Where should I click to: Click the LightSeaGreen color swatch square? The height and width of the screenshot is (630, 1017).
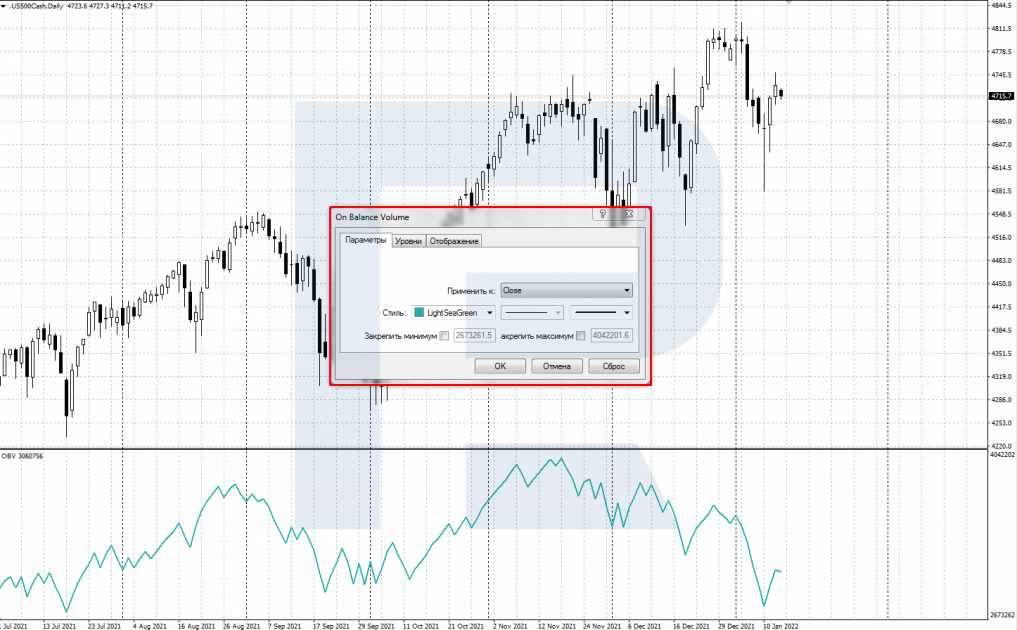tap(418, 313)
